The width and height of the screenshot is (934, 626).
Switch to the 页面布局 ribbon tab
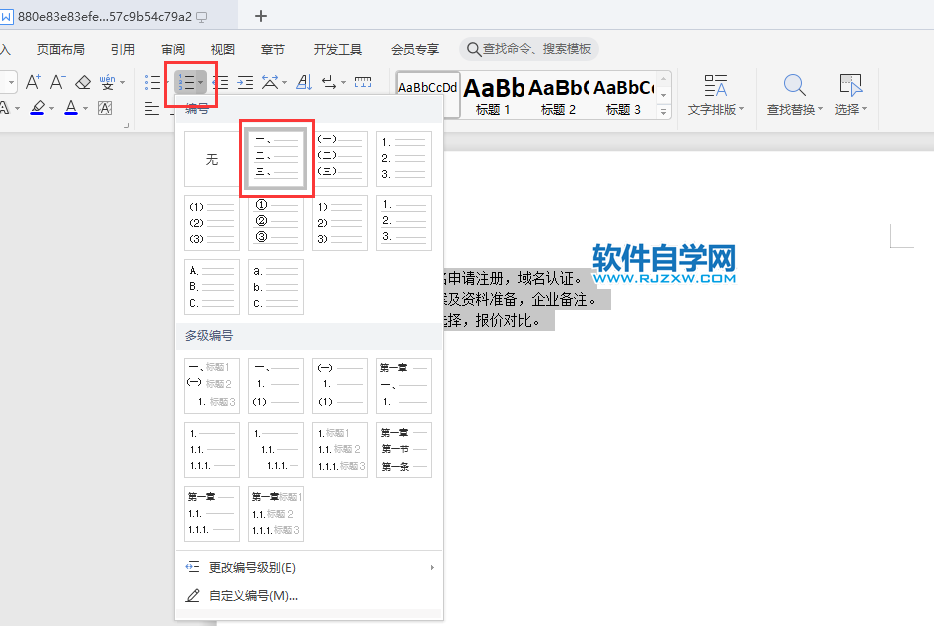60,48
